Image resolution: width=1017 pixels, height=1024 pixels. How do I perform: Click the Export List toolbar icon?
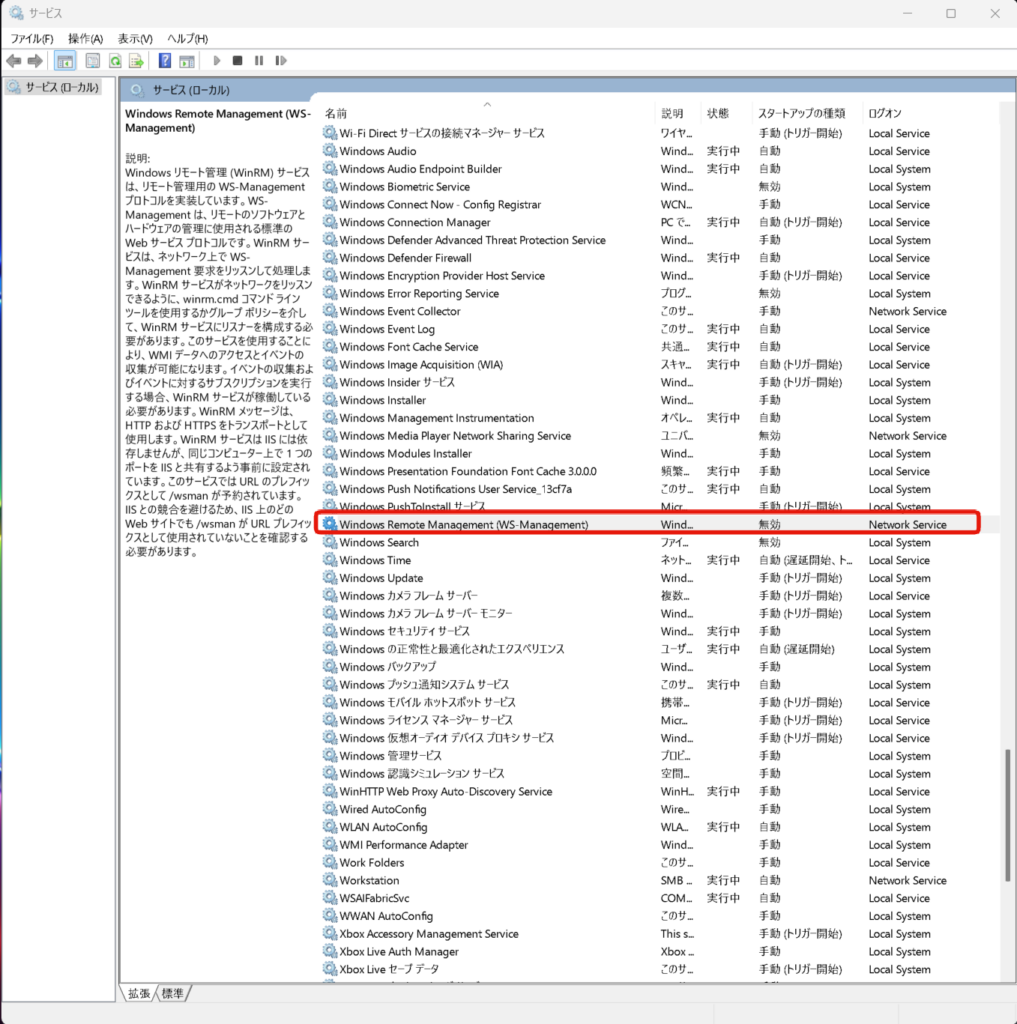(x=137, y=61)
